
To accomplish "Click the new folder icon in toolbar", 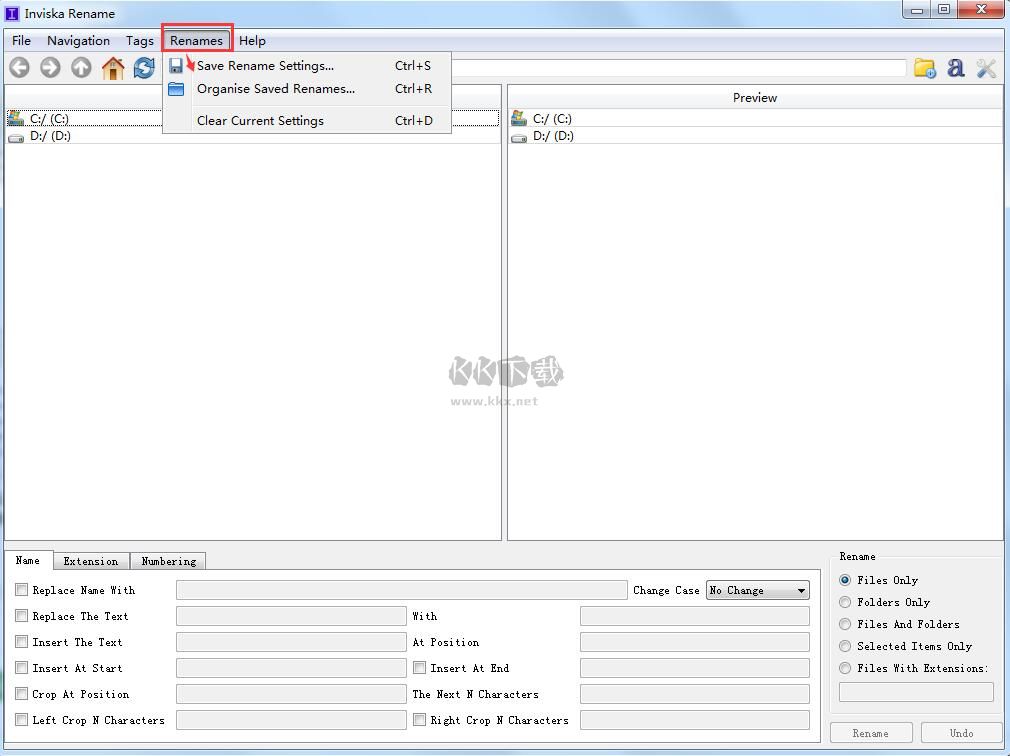I will (x=925, y=68).
